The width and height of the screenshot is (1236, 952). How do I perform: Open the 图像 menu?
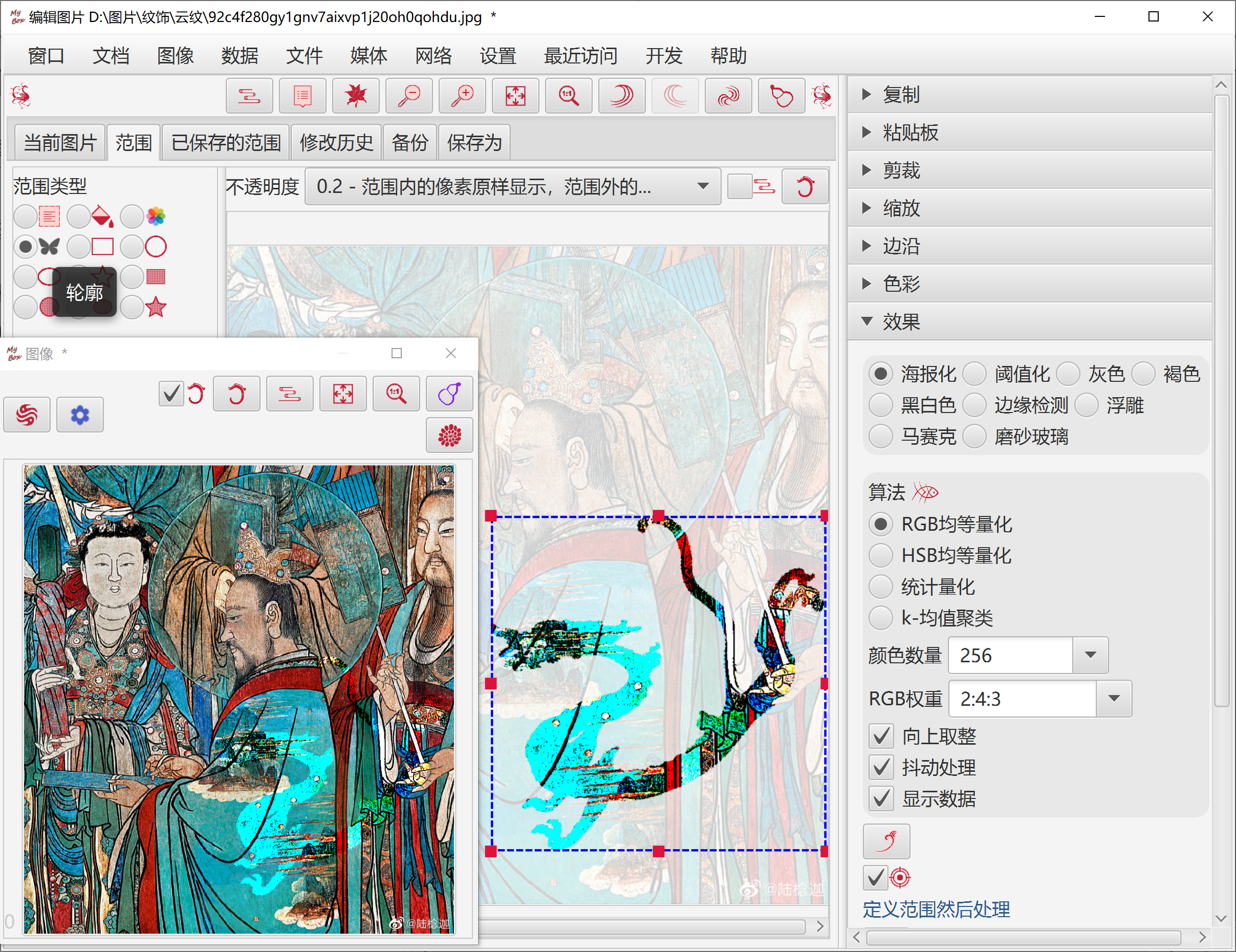(x=176, y=55)
